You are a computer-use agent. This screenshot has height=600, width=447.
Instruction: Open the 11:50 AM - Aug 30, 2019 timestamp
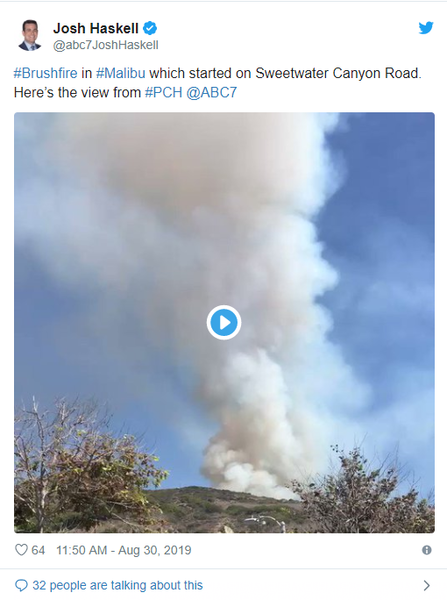point(124,550)
